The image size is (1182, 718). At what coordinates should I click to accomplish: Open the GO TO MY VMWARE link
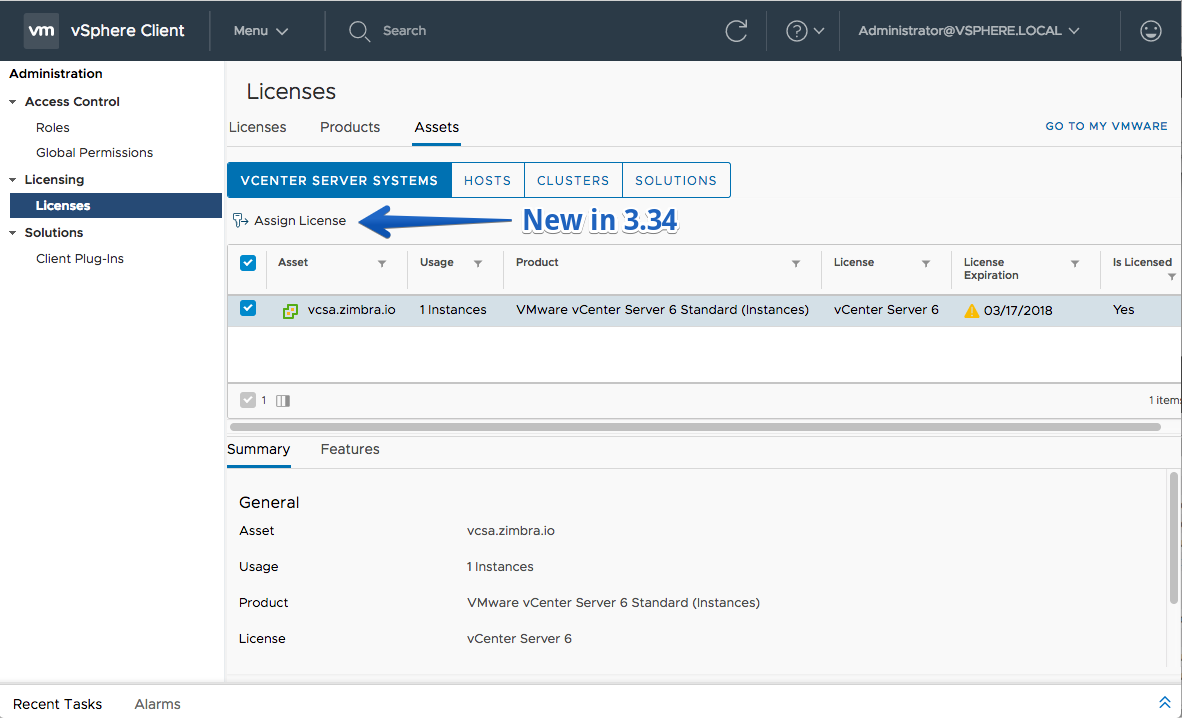tap(1106, 126)
